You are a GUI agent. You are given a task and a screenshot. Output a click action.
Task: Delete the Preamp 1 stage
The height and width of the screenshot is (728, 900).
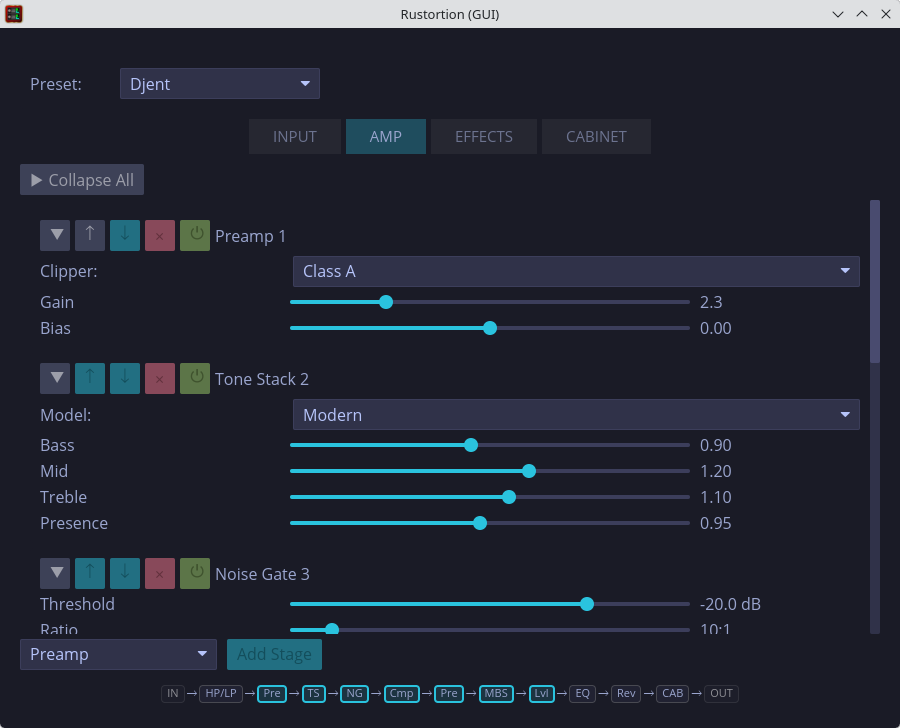pos(160,235)
